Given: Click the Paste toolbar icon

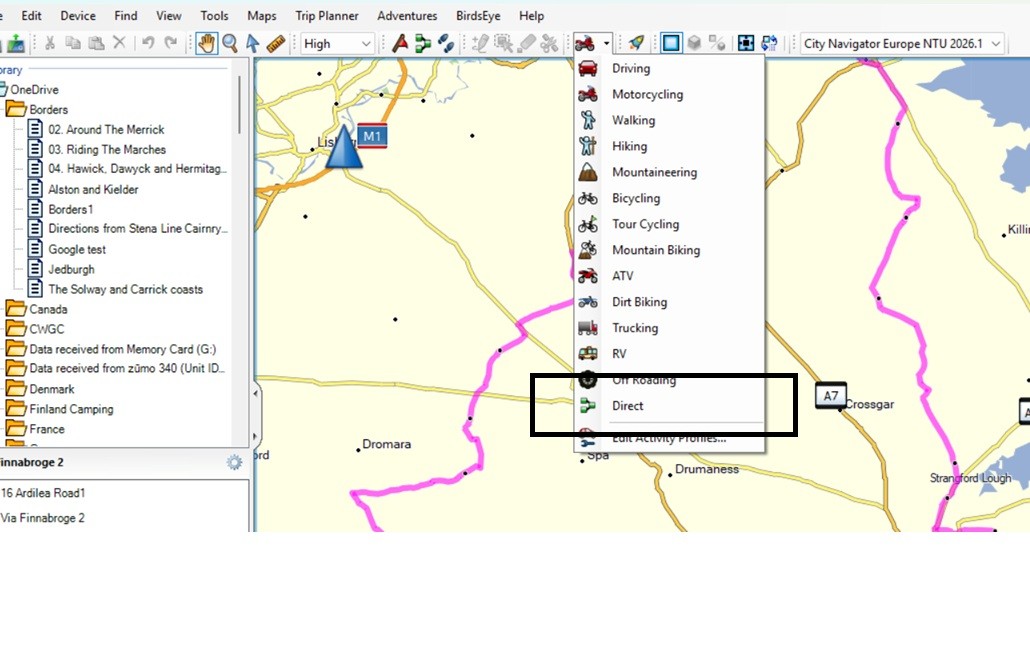Looking at the screenshot, I should (x=96, y=43).
